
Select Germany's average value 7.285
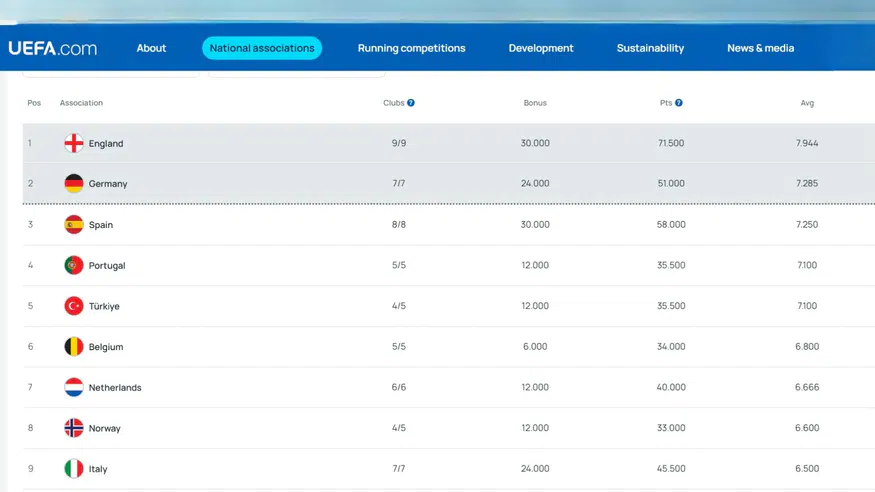pos(807,184)
